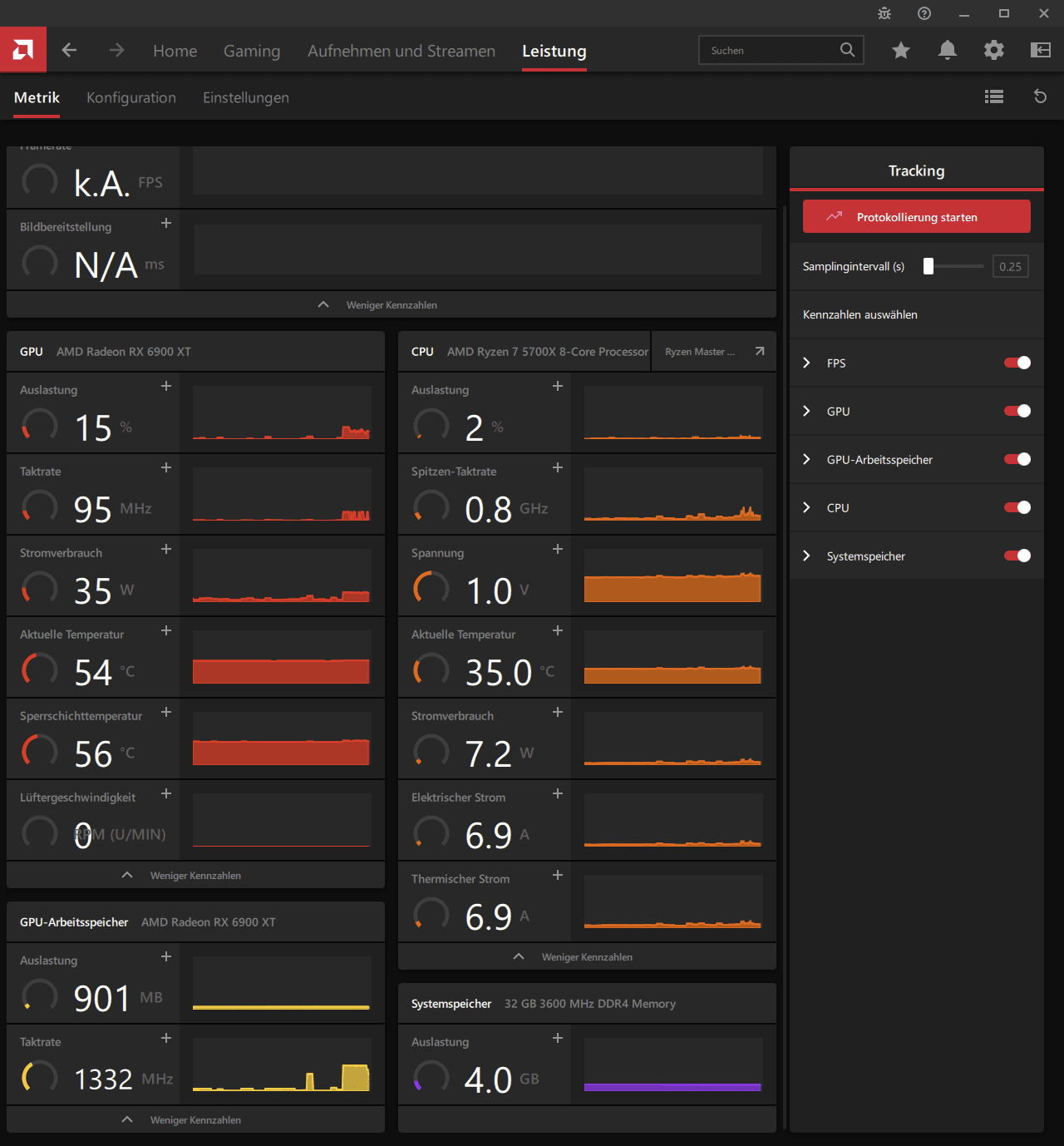1064x1146 pixels.
Task: Open notifications bell icon
Action: click(x=948, y=51)
